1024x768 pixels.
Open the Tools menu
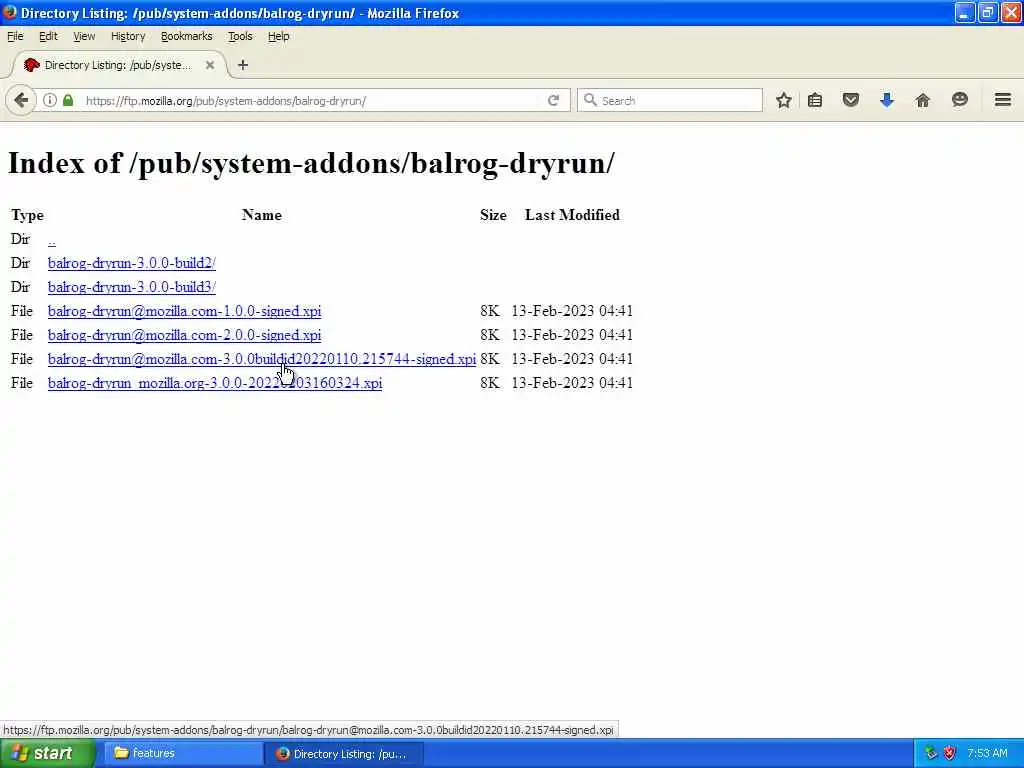pos(240,37)
